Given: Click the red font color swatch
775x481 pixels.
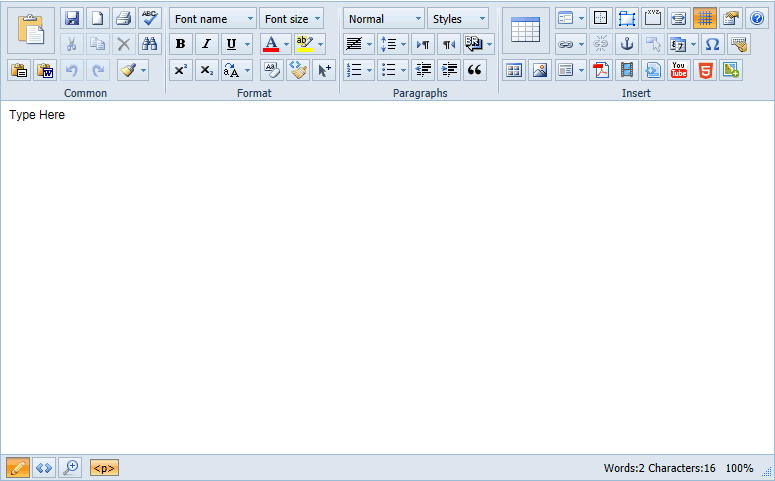Looking at the screenshot, I should coord(270,44).
